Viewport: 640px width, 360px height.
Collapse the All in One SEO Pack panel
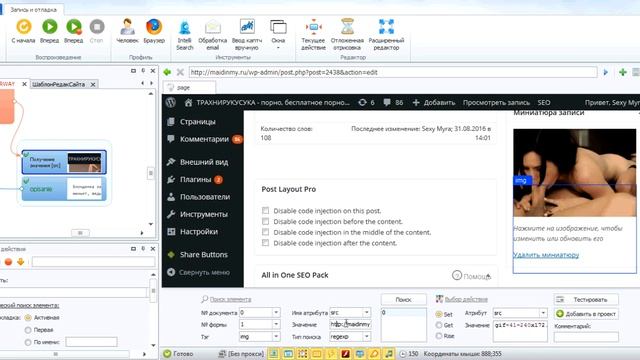pos(488,276)
